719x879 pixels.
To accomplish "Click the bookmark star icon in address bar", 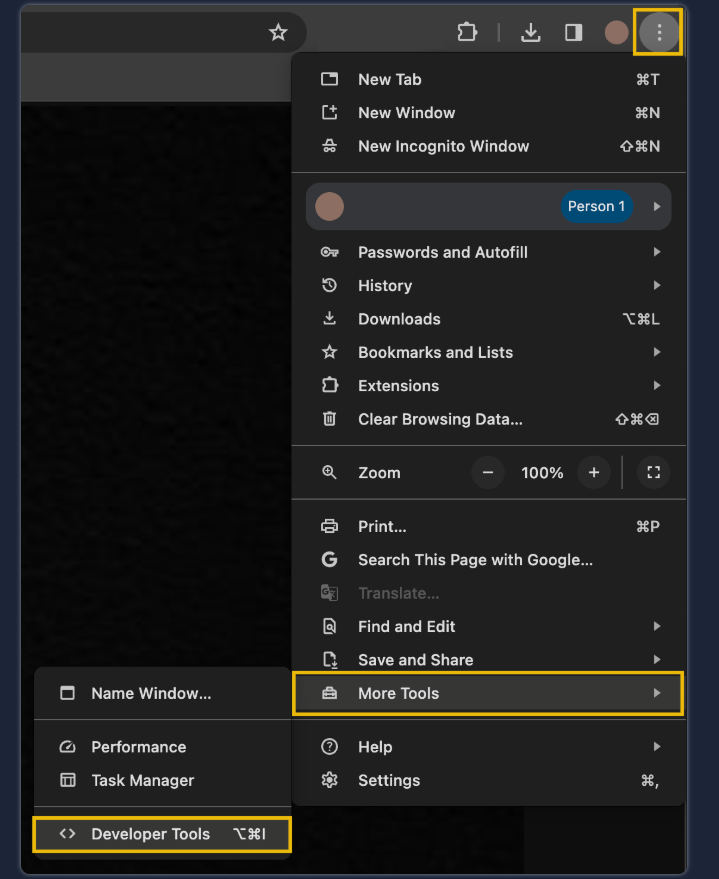I will pos(278,33).
